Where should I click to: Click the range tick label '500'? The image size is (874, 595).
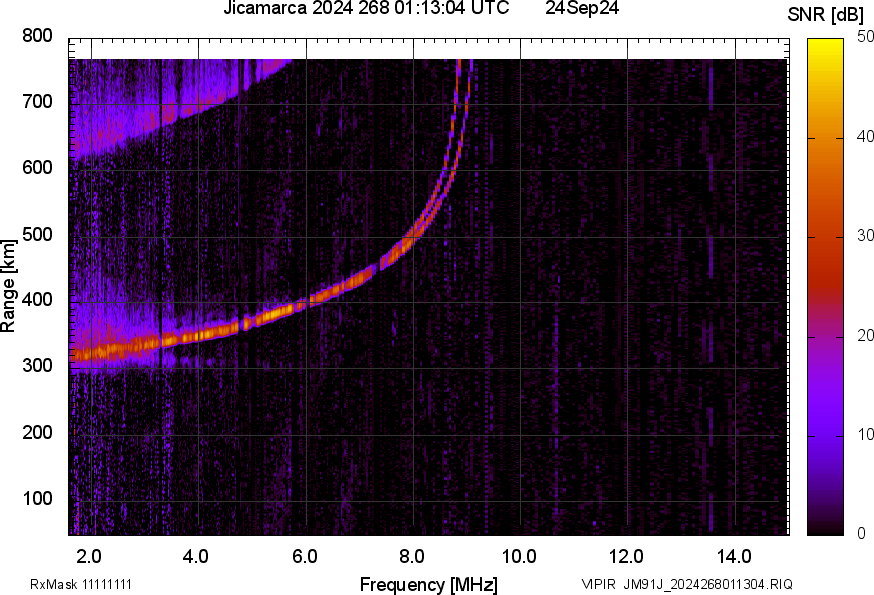click(37, 234)
